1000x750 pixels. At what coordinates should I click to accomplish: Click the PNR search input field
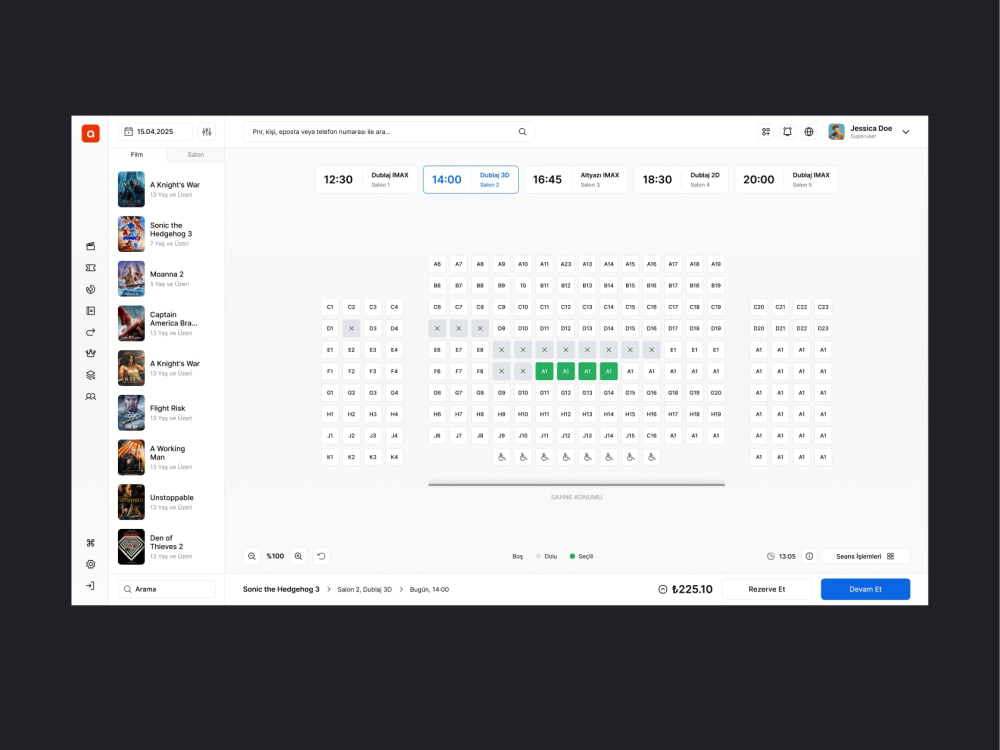388,131
